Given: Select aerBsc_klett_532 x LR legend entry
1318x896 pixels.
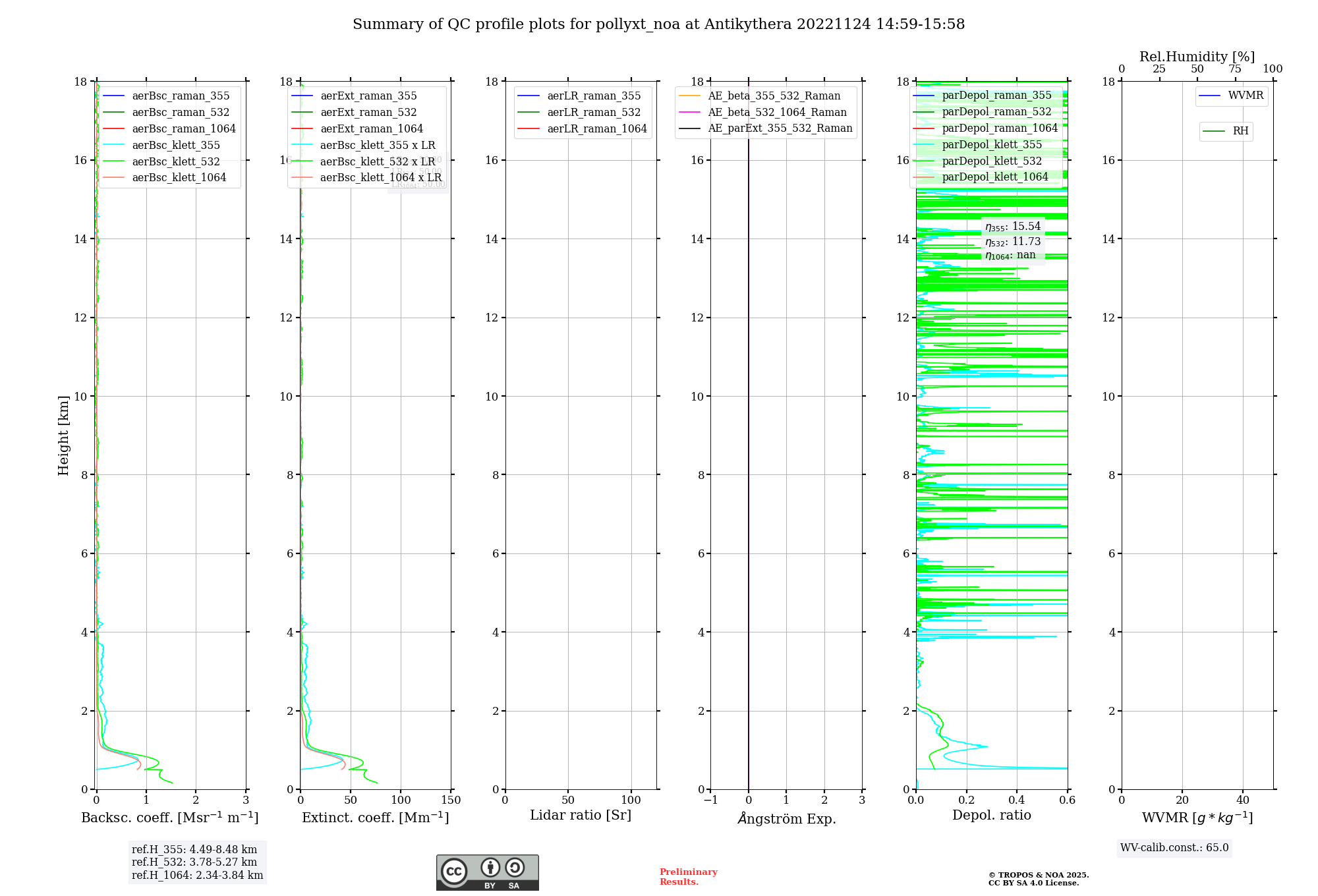Looking at the screenshot, I should [x=364, y=162].
